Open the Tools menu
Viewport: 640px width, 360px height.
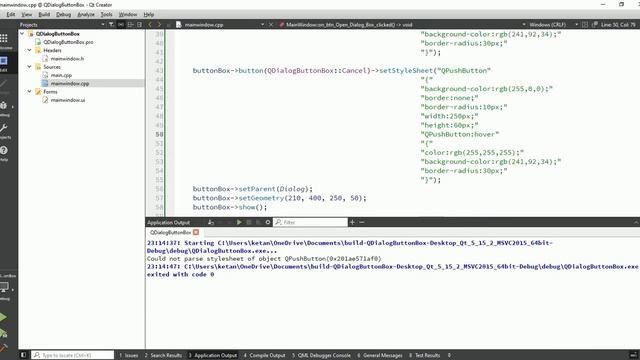107,14
